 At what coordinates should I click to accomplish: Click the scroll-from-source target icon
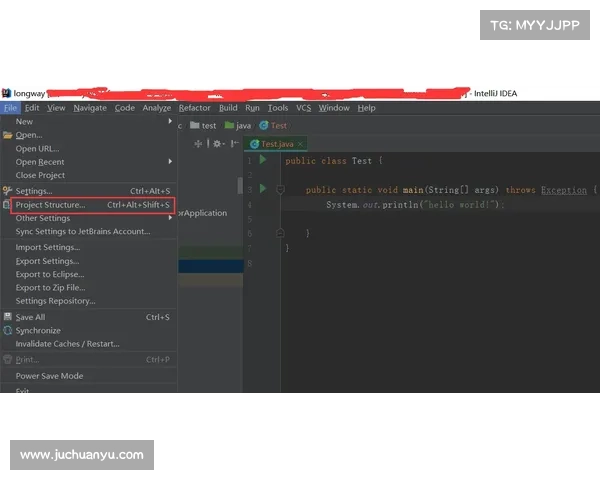[x=198, y=144]
